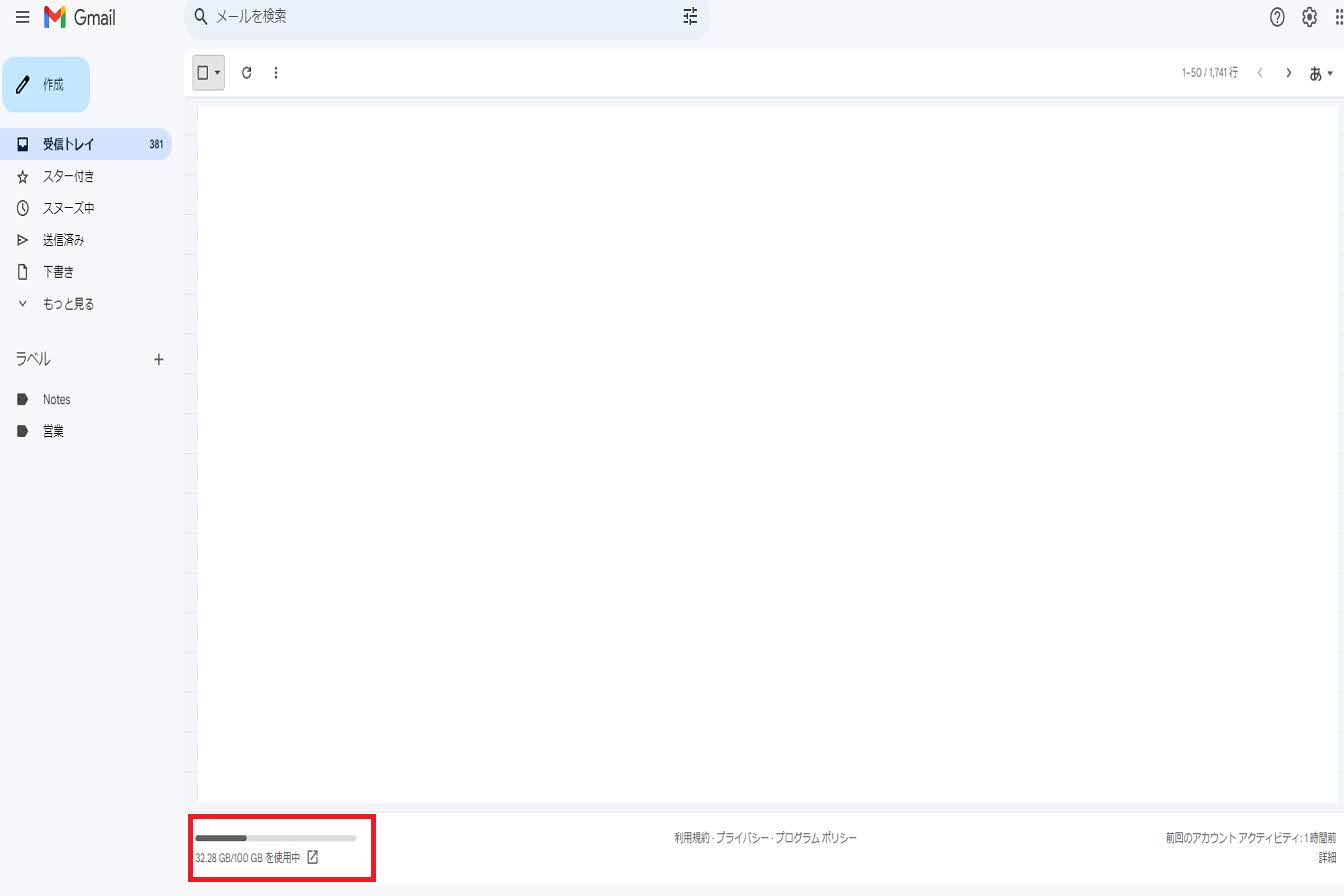Open the main menu hamburger icon

(22, 17)
